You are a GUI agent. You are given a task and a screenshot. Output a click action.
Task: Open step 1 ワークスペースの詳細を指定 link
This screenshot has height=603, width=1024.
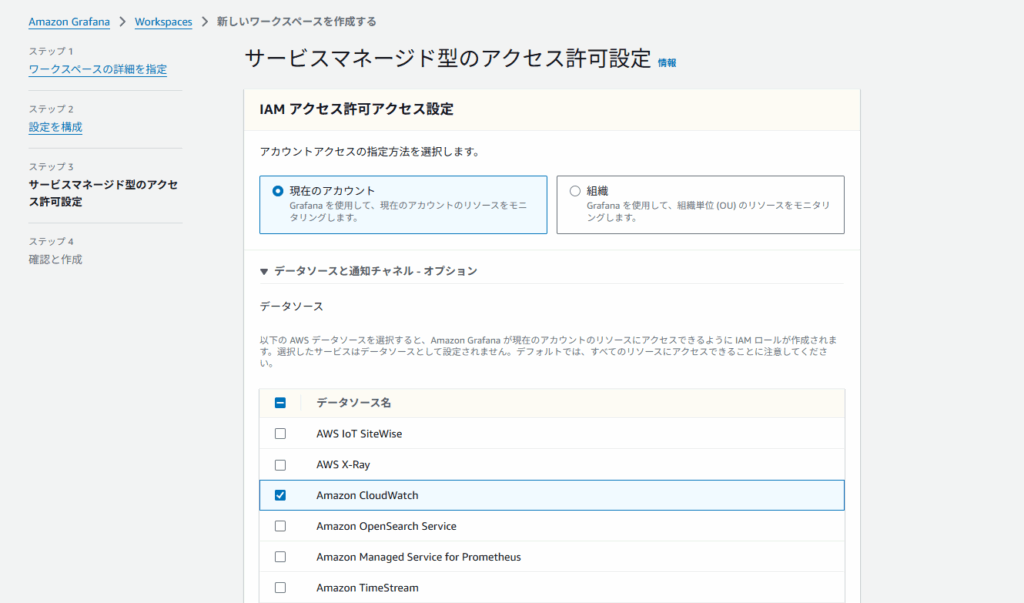97,69
